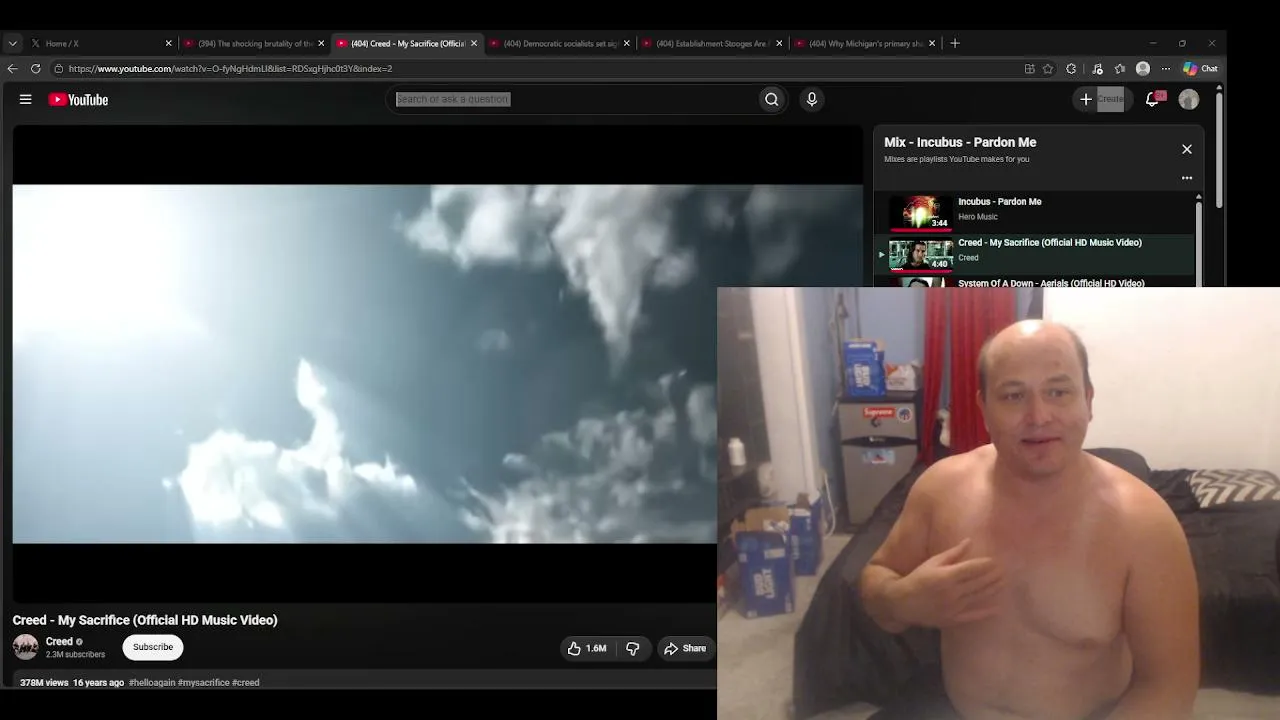Image resolution: width=1280 pixels, height=720 pixels.
Task: Open the #mysacrifice hashtag
Action: [203, 683]
